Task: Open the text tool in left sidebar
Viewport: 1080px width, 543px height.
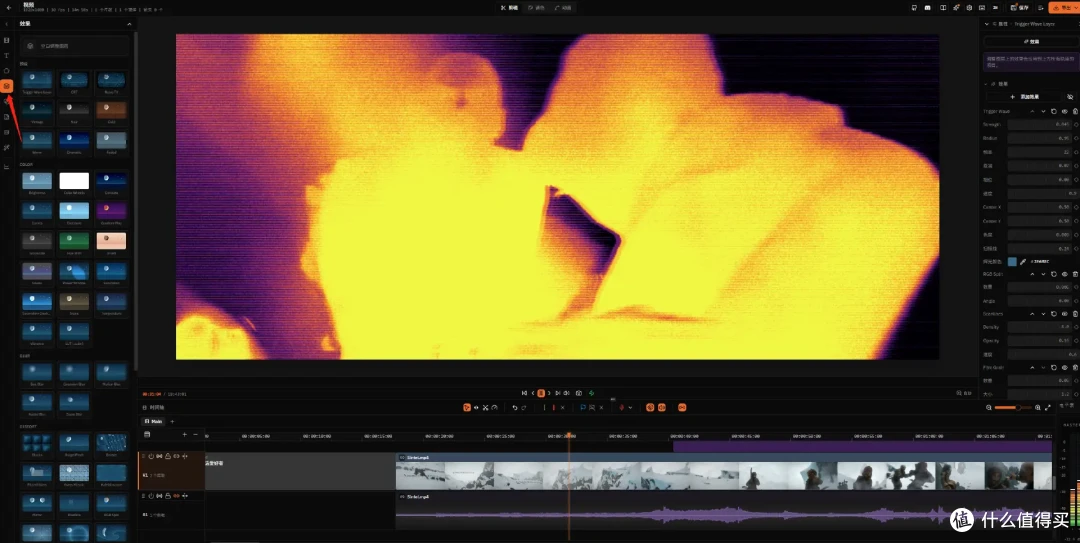Action: tap(7, 56)
